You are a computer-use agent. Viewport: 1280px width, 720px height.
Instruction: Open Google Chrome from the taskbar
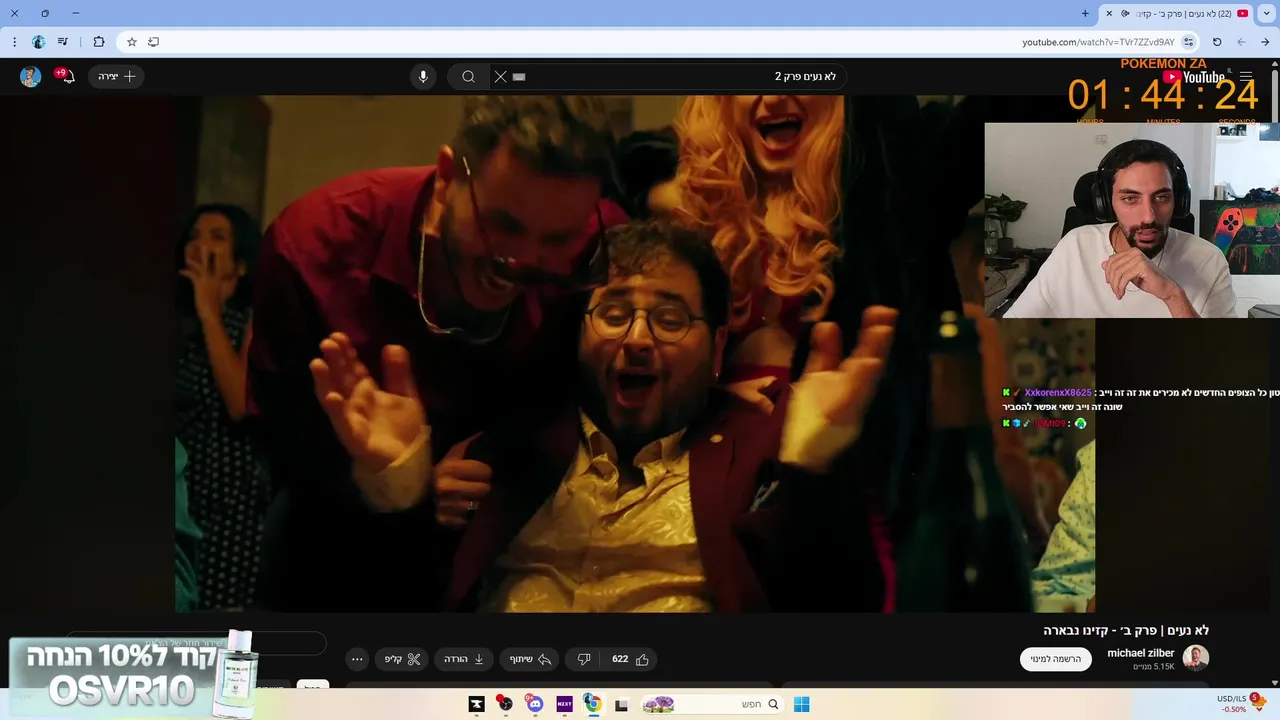coord(592,704)
